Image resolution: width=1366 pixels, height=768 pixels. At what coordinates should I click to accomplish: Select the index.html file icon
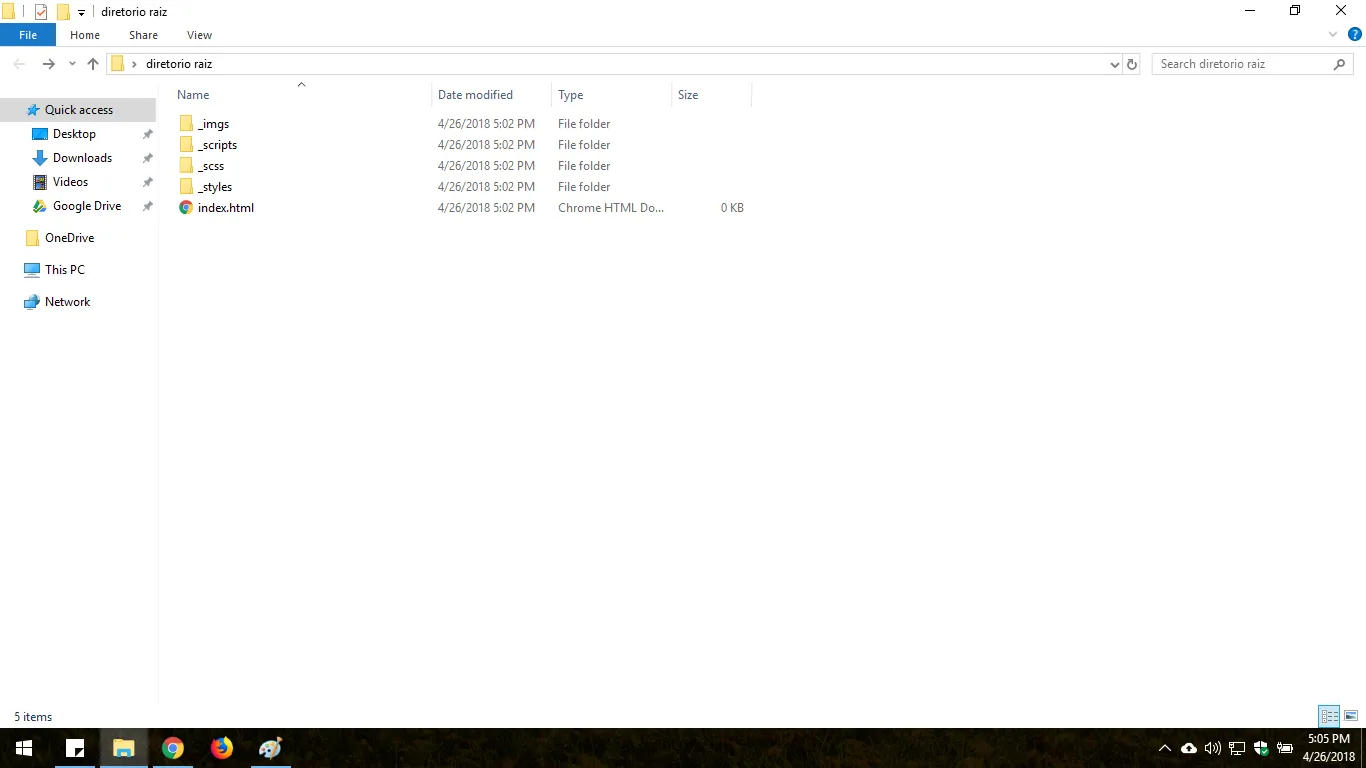click(x=186, y=208)
